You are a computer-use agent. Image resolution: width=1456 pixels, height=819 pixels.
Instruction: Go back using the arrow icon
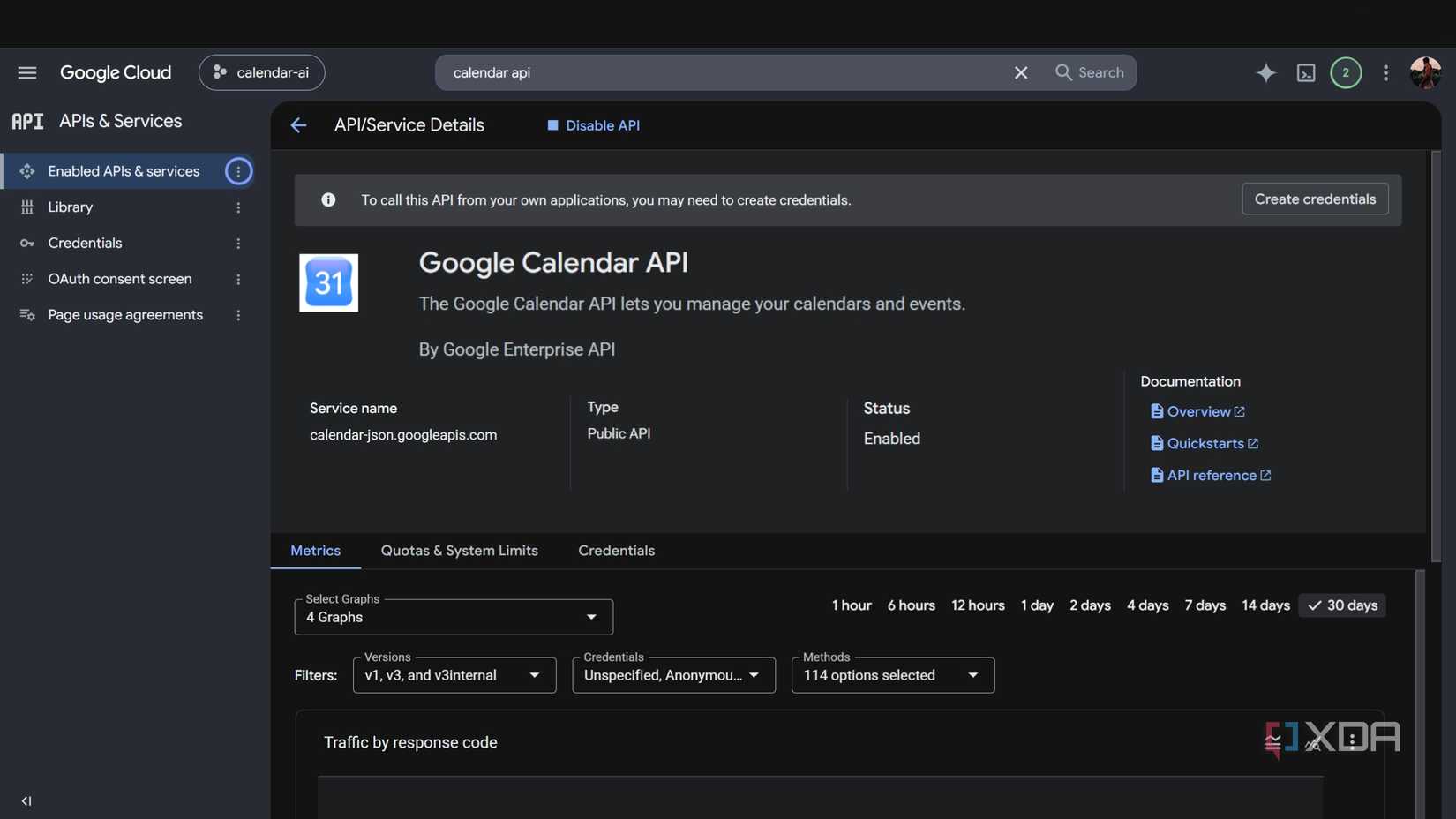point(298,125)
